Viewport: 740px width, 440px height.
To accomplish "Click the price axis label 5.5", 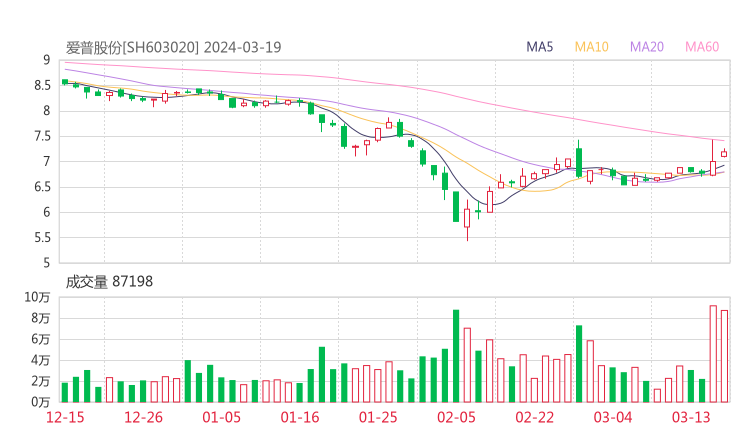I will 42,237.
